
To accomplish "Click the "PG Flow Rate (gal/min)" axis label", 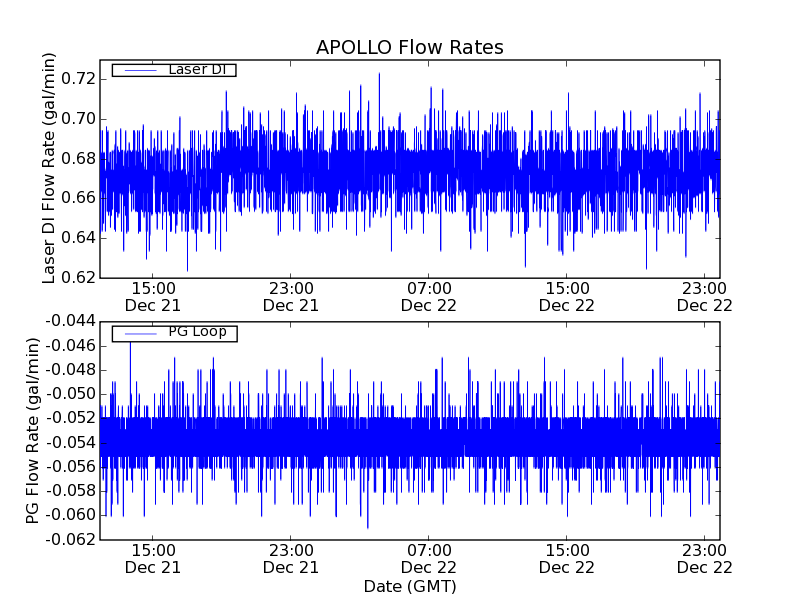I will pyautogui.click(x=33, y=430).
